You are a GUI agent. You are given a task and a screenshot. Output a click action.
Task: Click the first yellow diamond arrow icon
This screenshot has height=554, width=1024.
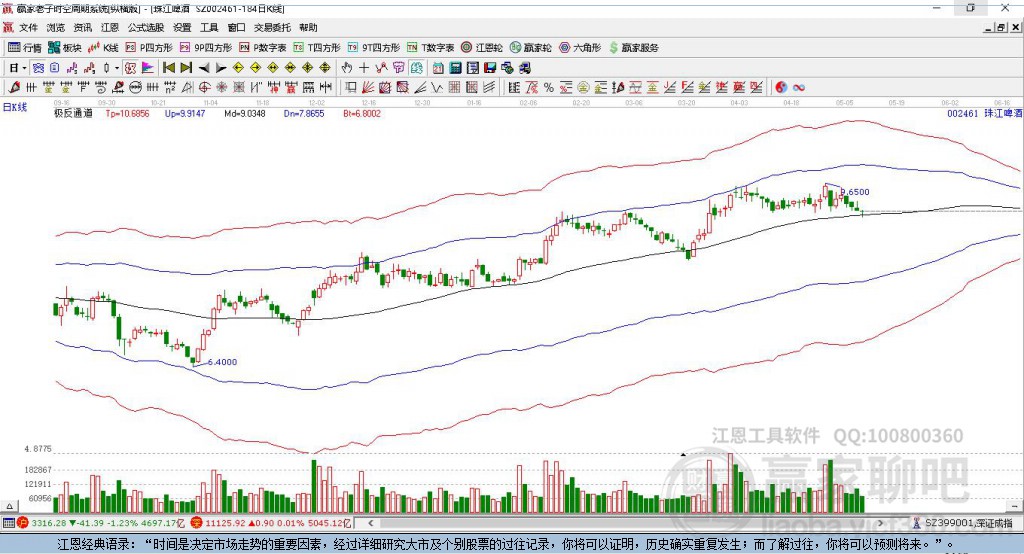238,68
